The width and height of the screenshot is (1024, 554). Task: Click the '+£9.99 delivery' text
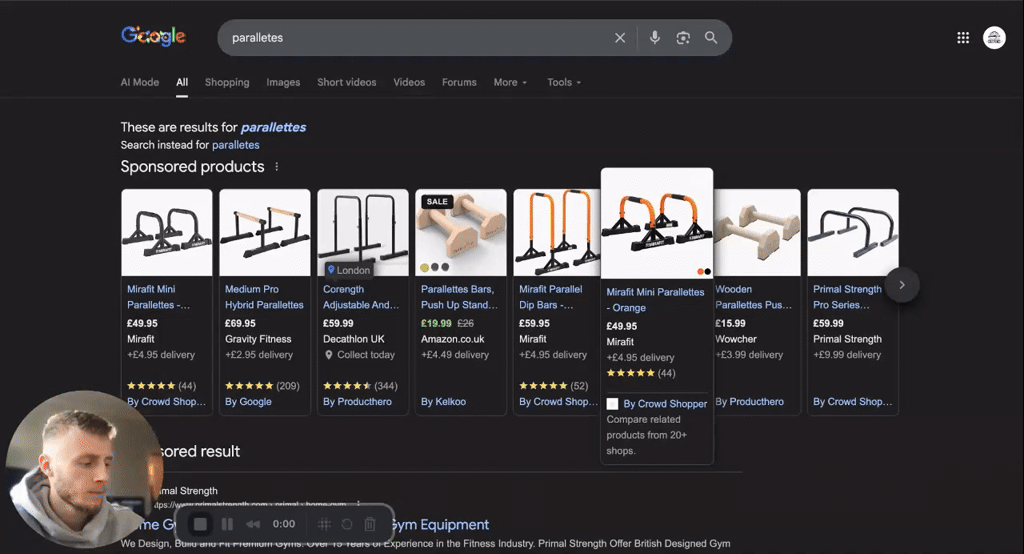click(847, 355)
